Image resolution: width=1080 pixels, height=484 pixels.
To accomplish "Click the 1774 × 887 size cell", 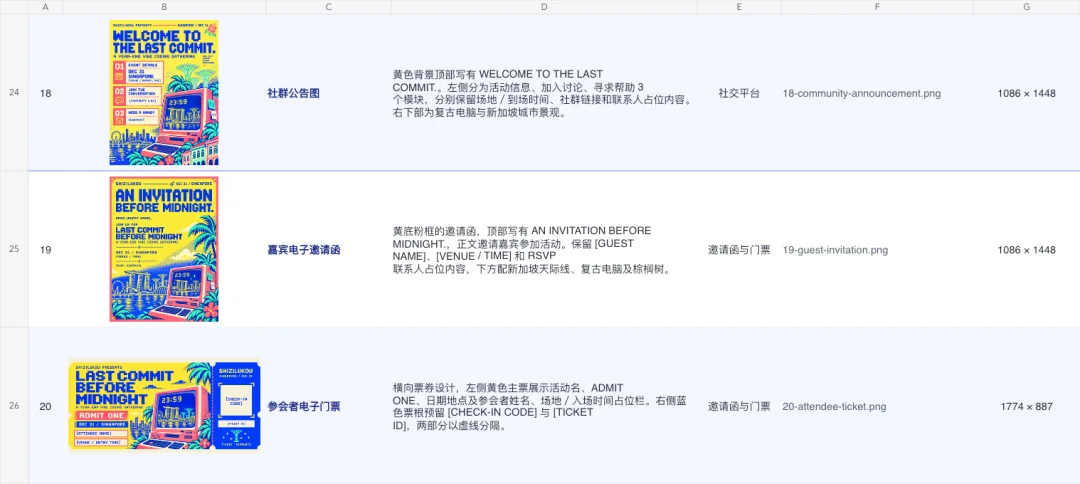I will 1026,406.
